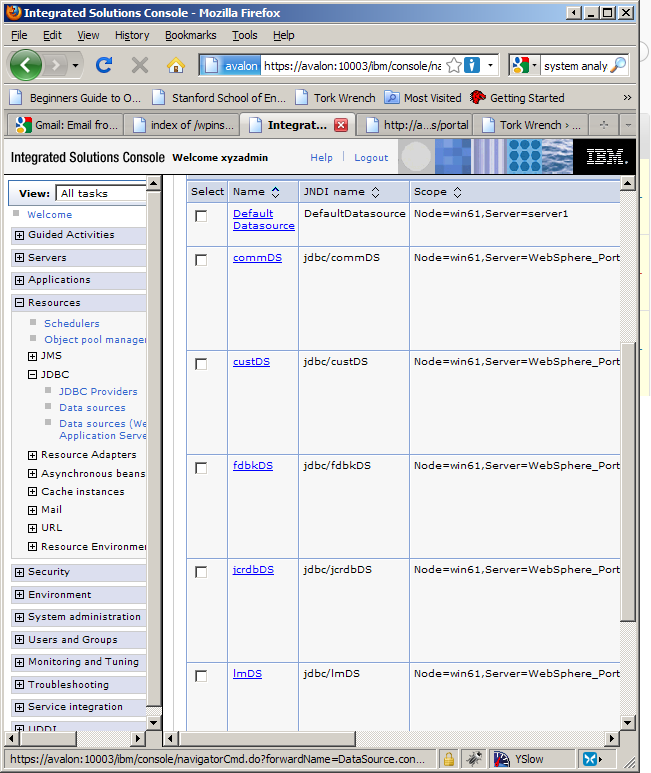Click the grayed Forward arrow button
651x773 pixels.
[x=56, y=65]
